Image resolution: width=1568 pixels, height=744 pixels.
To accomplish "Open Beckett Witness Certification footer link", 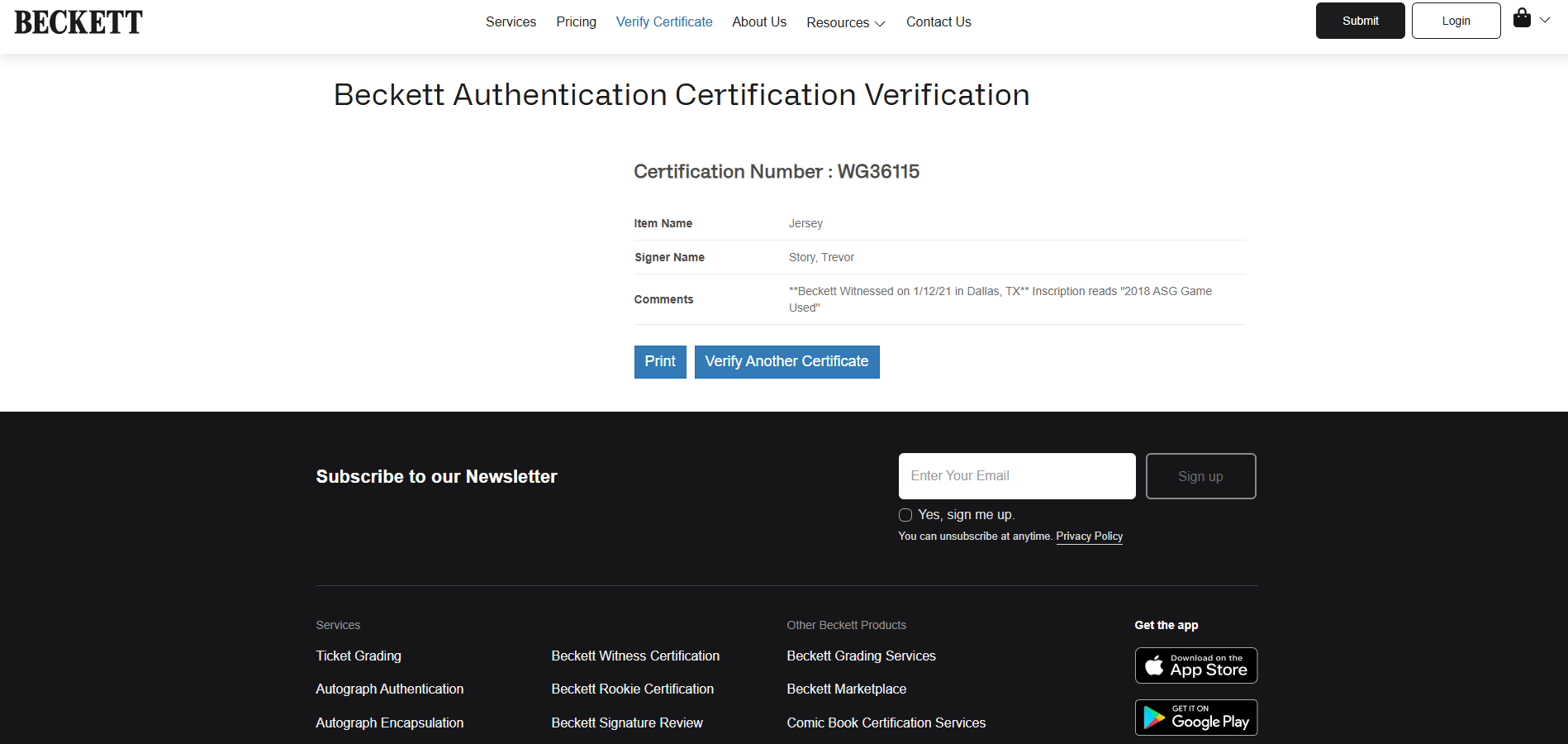I will click(635, 656).
